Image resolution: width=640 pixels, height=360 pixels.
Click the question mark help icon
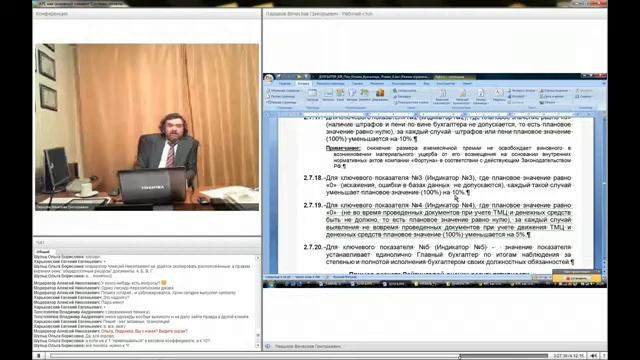click(604, 356)
